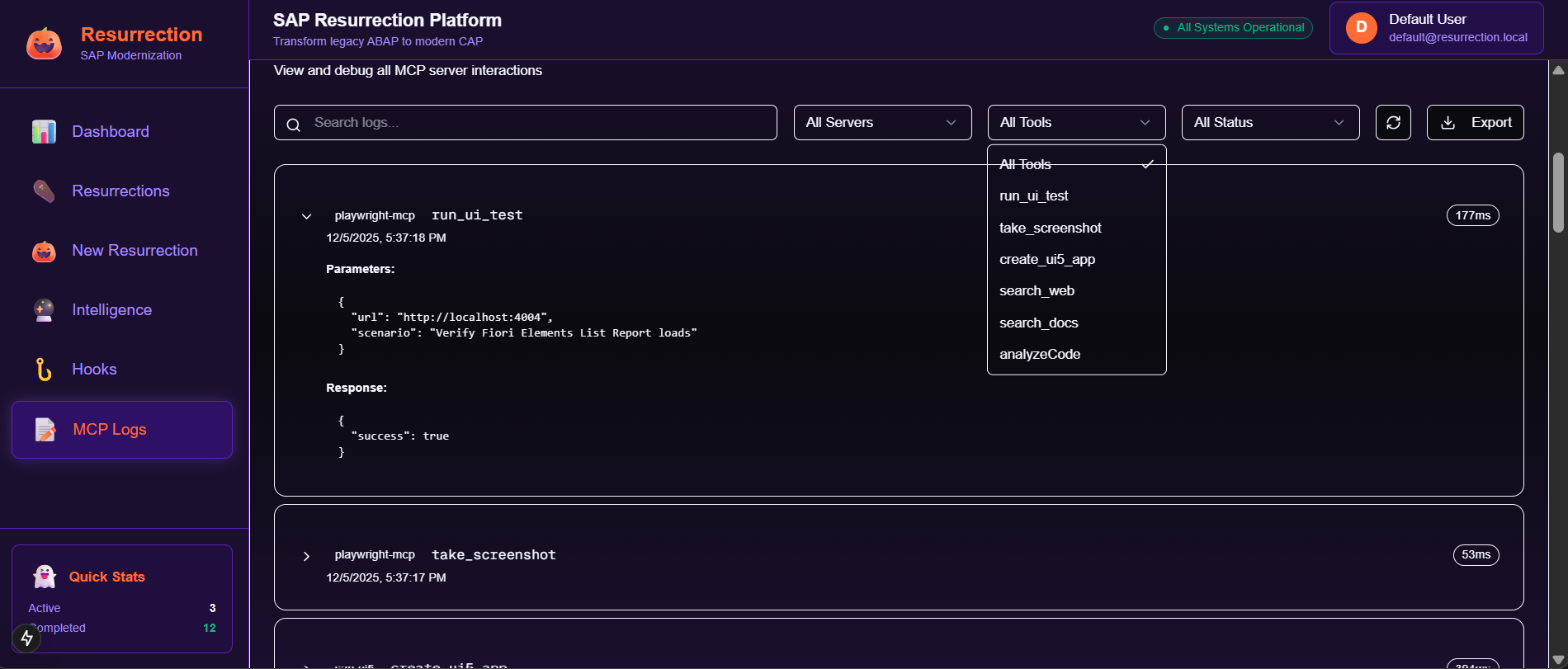The height and width of the screenshot is (669, 1568).
Task: Click the search magnifier icon
Action: (293, 125)
